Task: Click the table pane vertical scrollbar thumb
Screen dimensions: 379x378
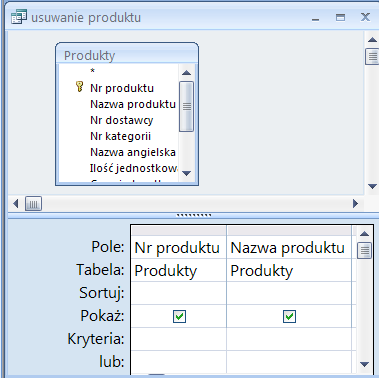Action: click(x=372, y=56)
